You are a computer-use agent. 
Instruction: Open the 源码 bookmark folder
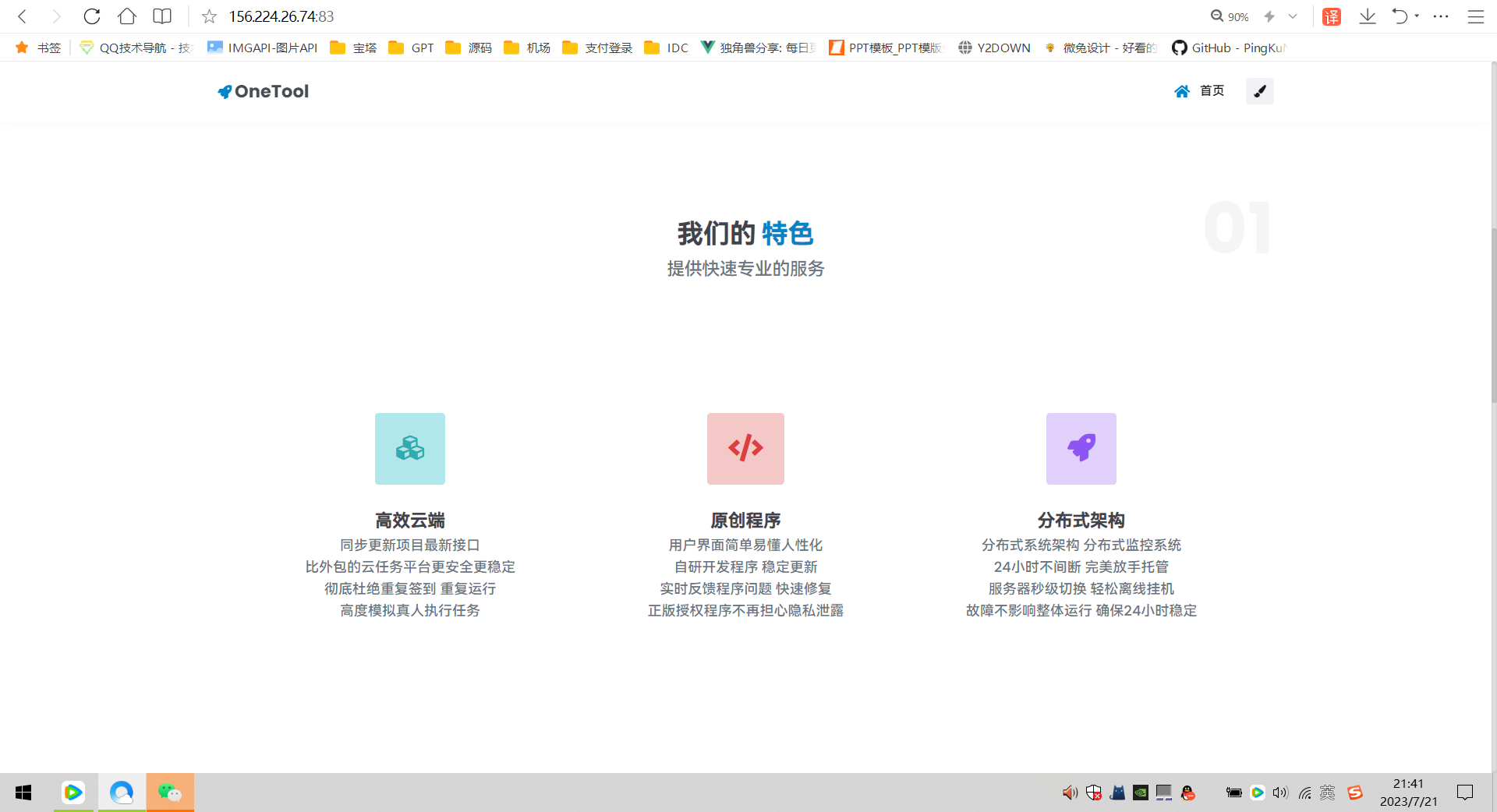(x=469, y=48)
